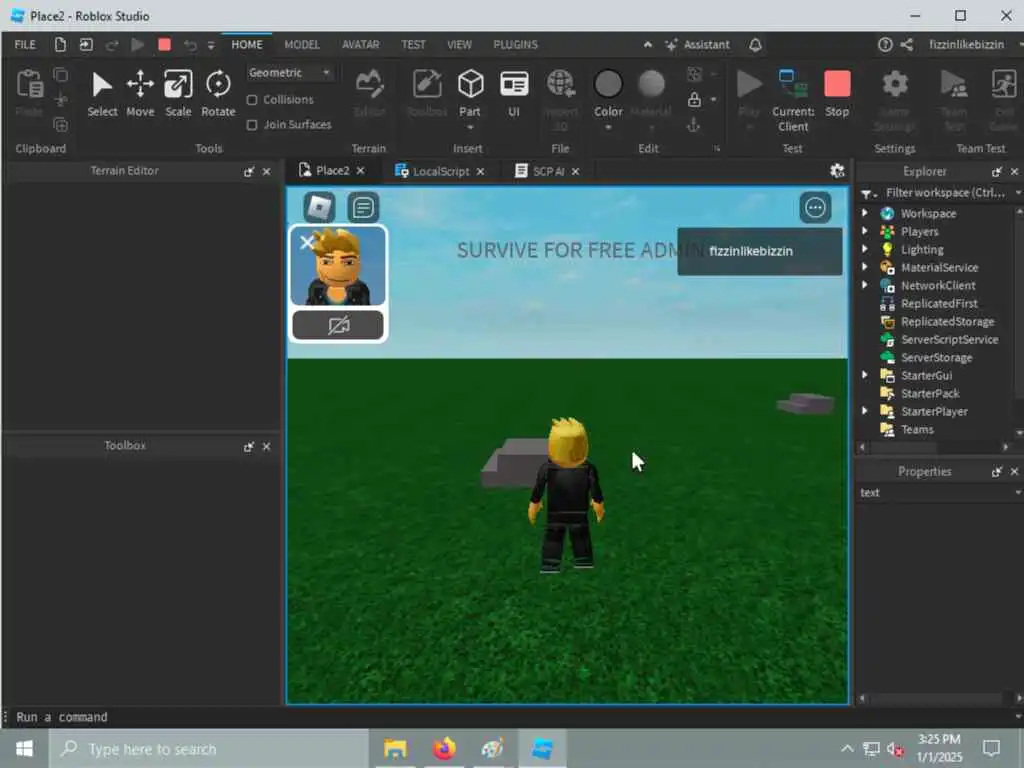Image resolution: width=1024 pixels, height=768 pixels.
Task: Open the in-game chat icon
Action: coord(363,208)
